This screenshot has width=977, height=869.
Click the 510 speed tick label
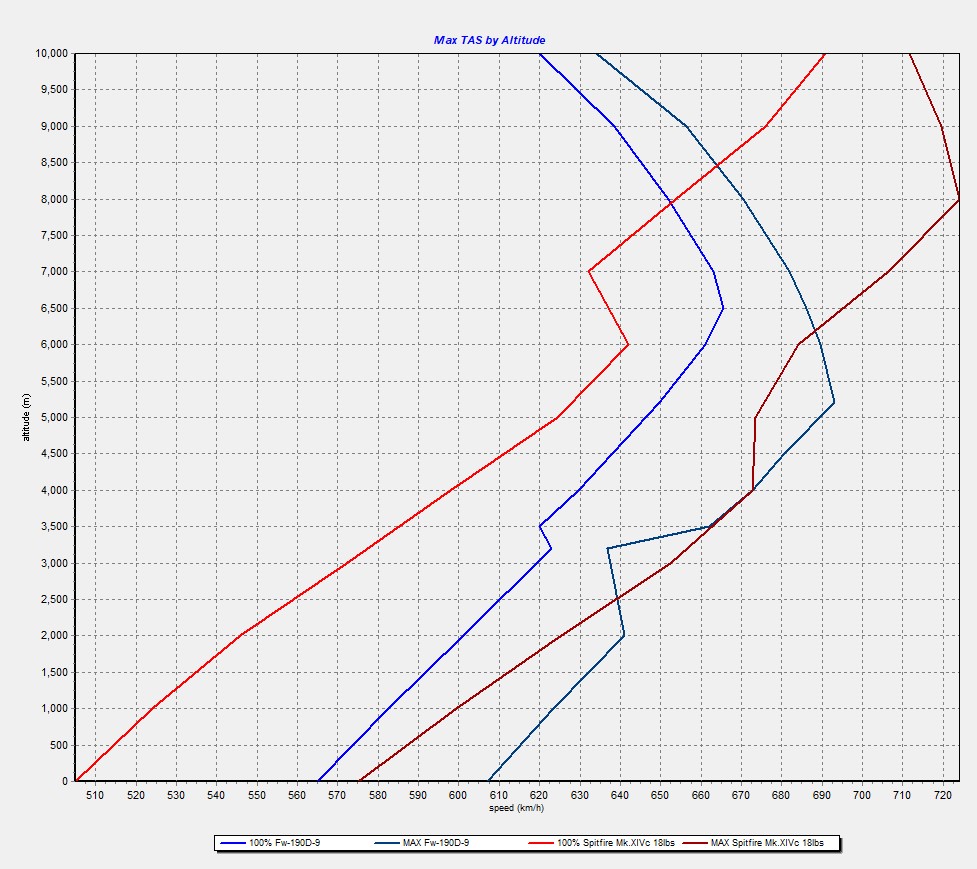tap(95, 795)
